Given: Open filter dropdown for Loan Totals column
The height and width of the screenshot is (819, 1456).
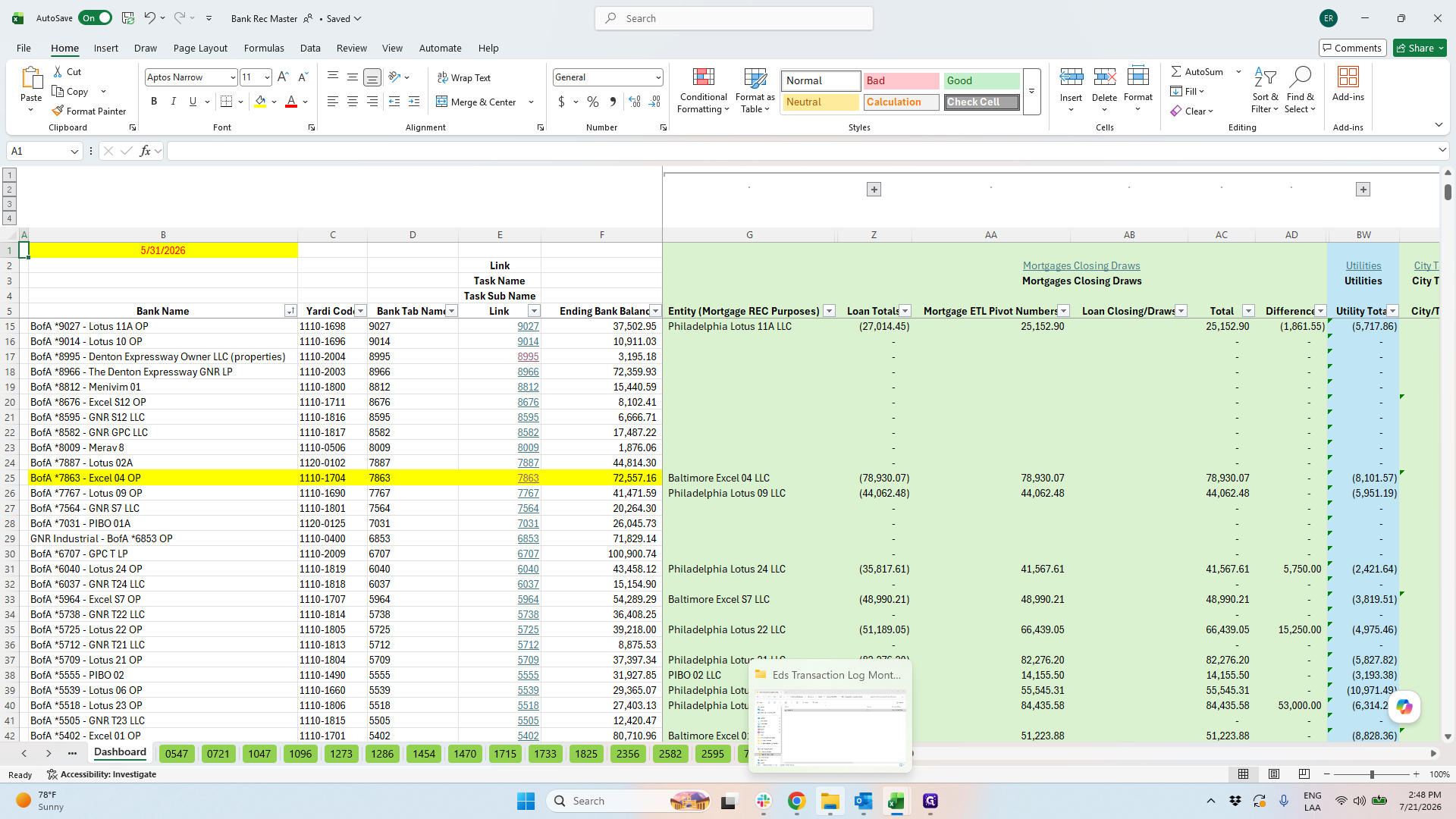Looking at the screenshot, I should pos(905,311).
